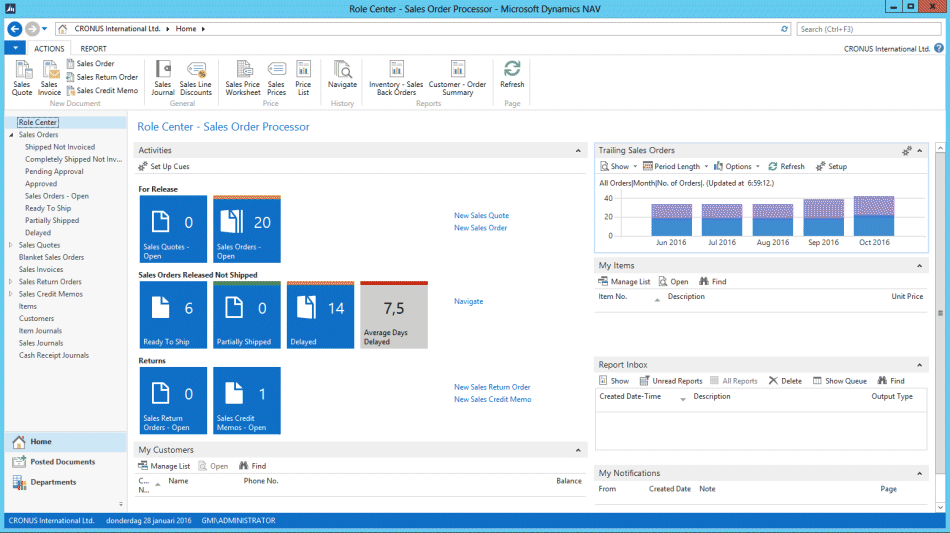Click Manage List in My Items

[625, 282]
